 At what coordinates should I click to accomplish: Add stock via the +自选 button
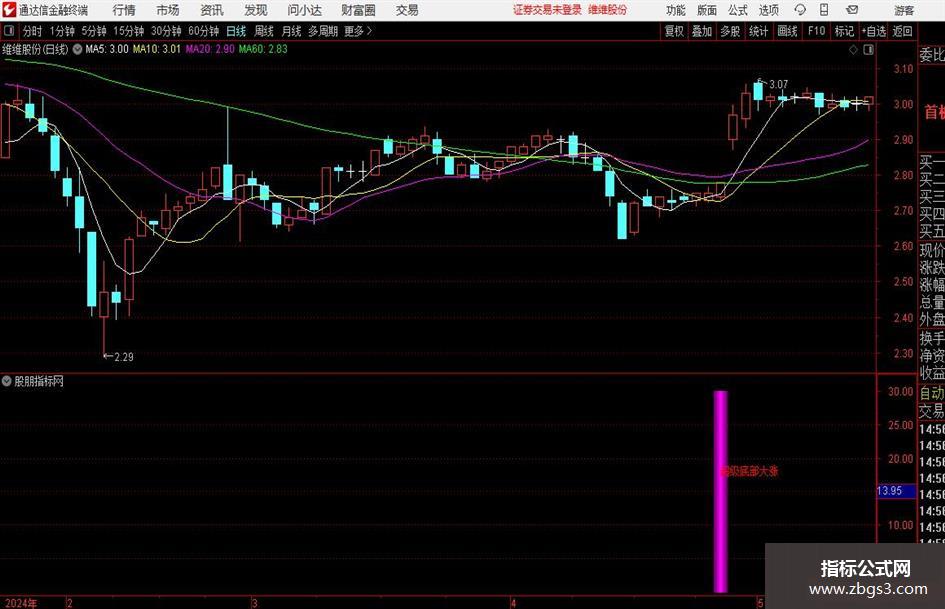pos(873,31)
